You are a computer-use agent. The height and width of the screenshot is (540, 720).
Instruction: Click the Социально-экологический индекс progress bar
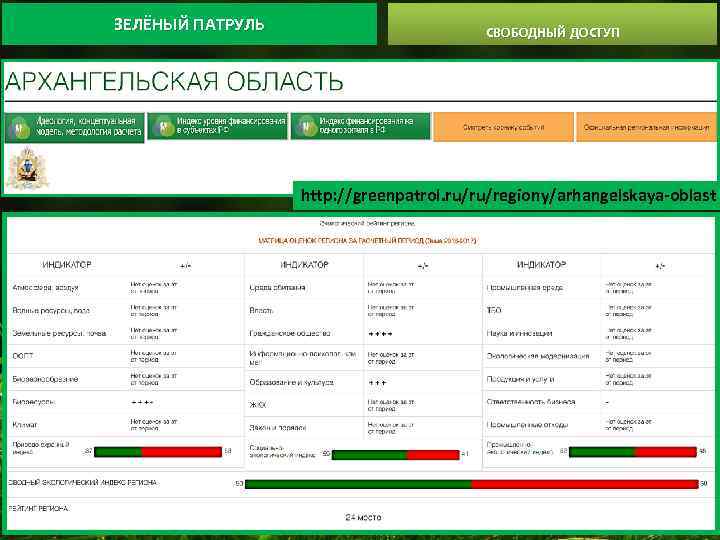(x=395, y=455)
